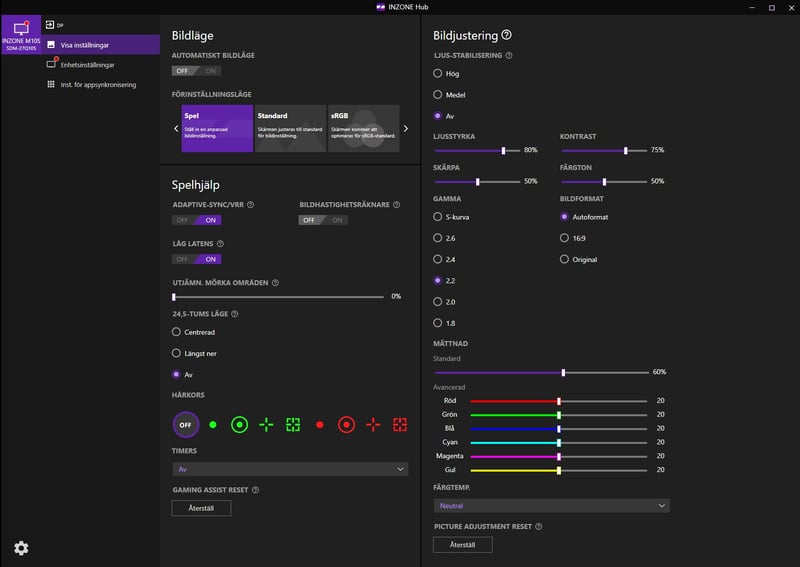Select gamma 2.4 radio button

tap(437, 259)
